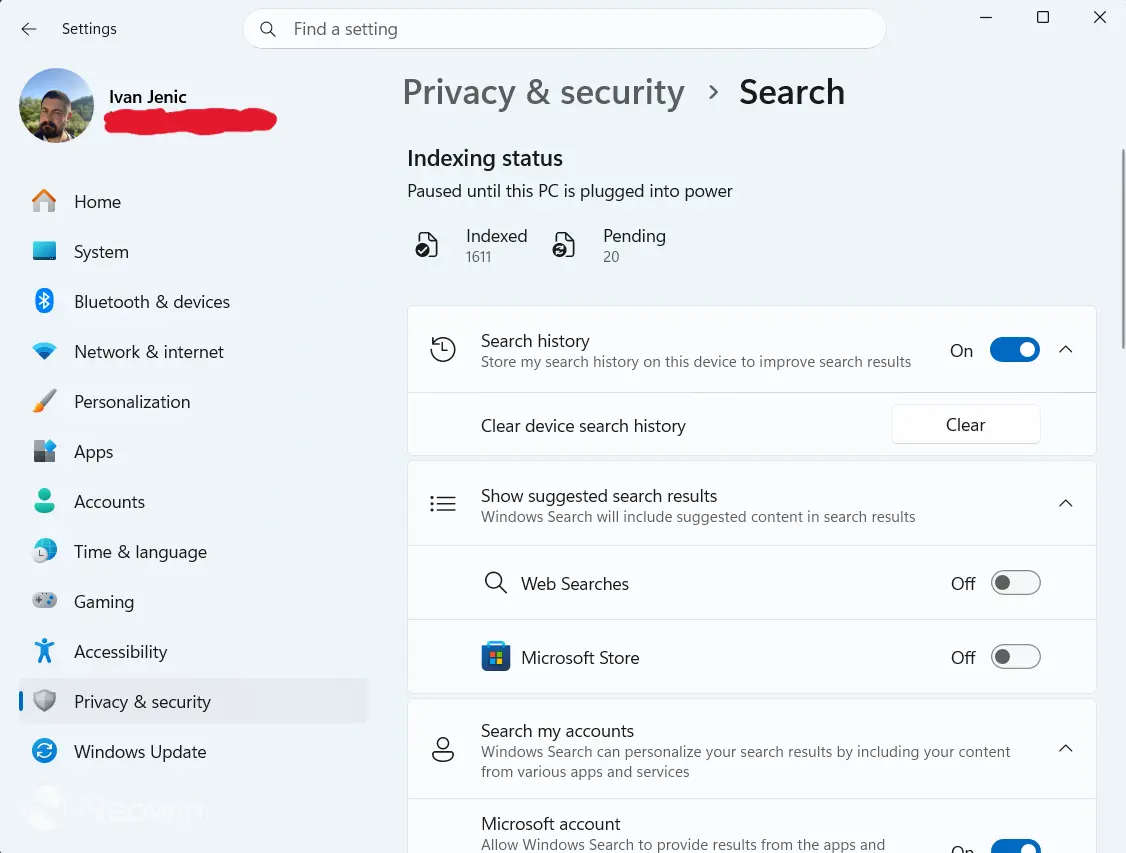This screenshot has width=1126, height=853.
Task: Click the Apps icon in sidebar
Action: pos(44,452)
